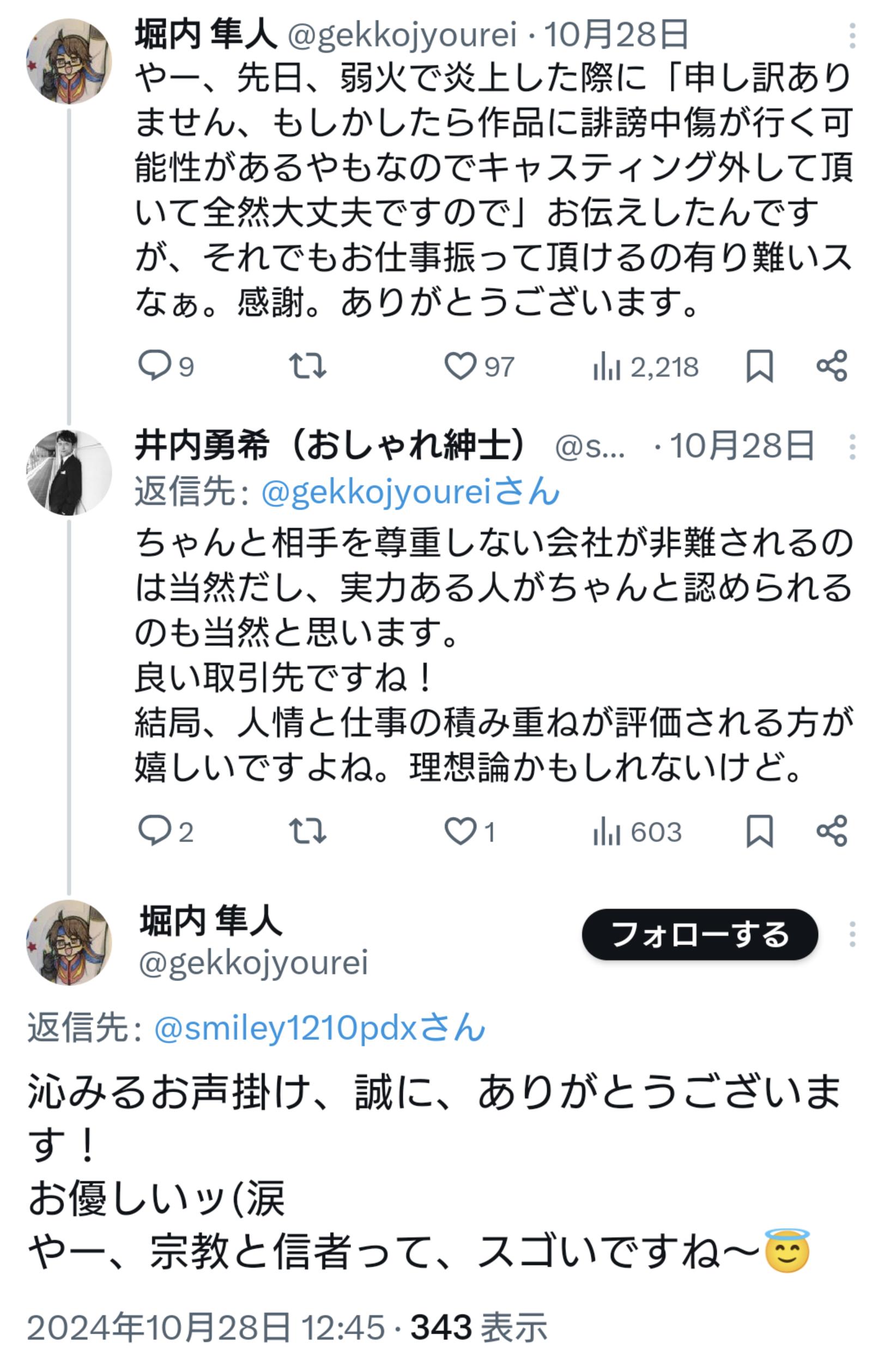This screenshot has width=896, height=1362.
Task: Open more options beside the フォローする button
Action: (x=852, y=935)
